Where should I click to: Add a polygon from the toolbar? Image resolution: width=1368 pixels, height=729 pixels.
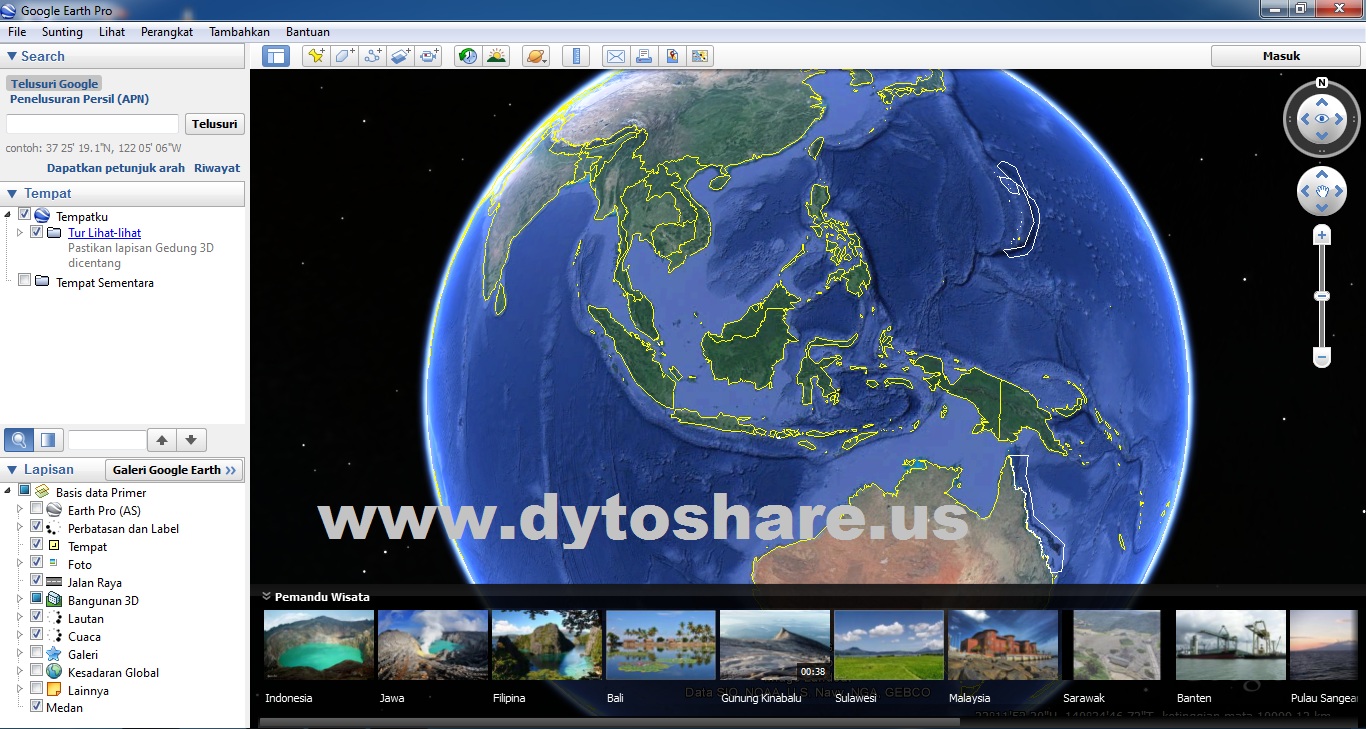344,56
